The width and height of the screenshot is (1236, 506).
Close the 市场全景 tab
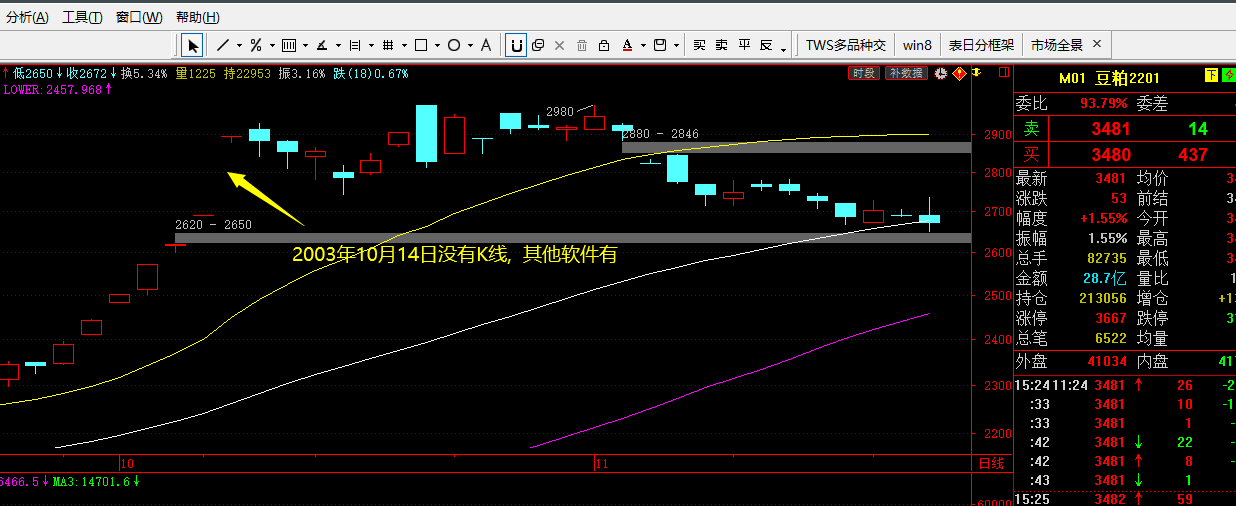(x=1097, y=44)
